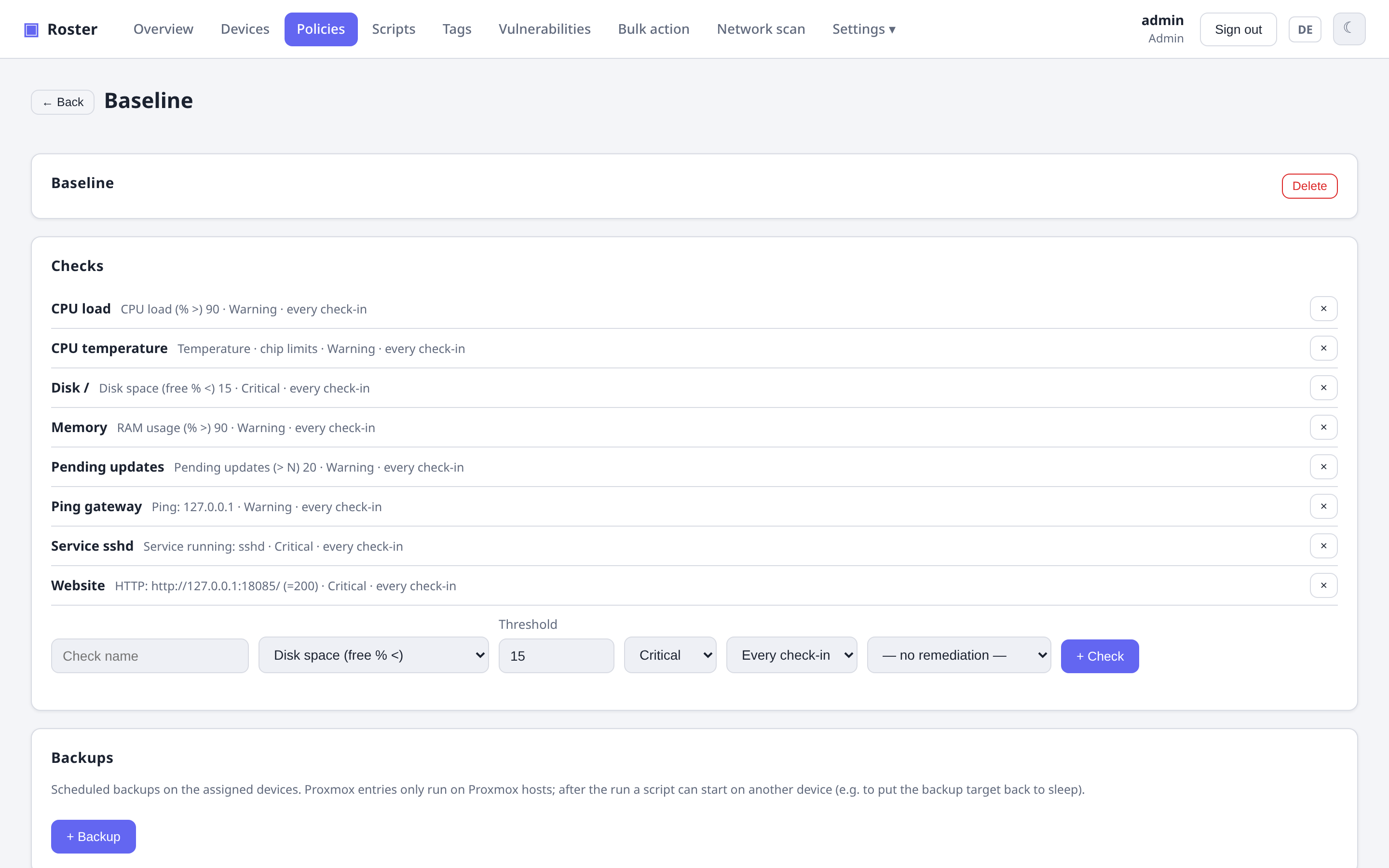Focus the Check name input field
The height and width of the screenshot is (868, 1389).
pos(150,656)
